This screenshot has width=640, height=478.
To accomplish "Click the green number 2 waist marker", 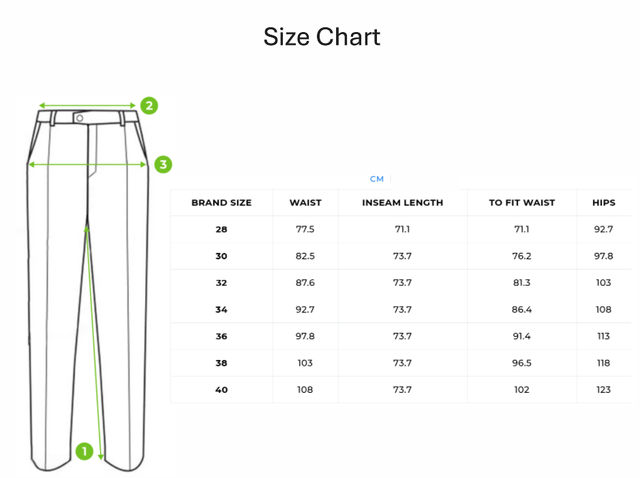I will pyautogui.click(x=148, y=105).
